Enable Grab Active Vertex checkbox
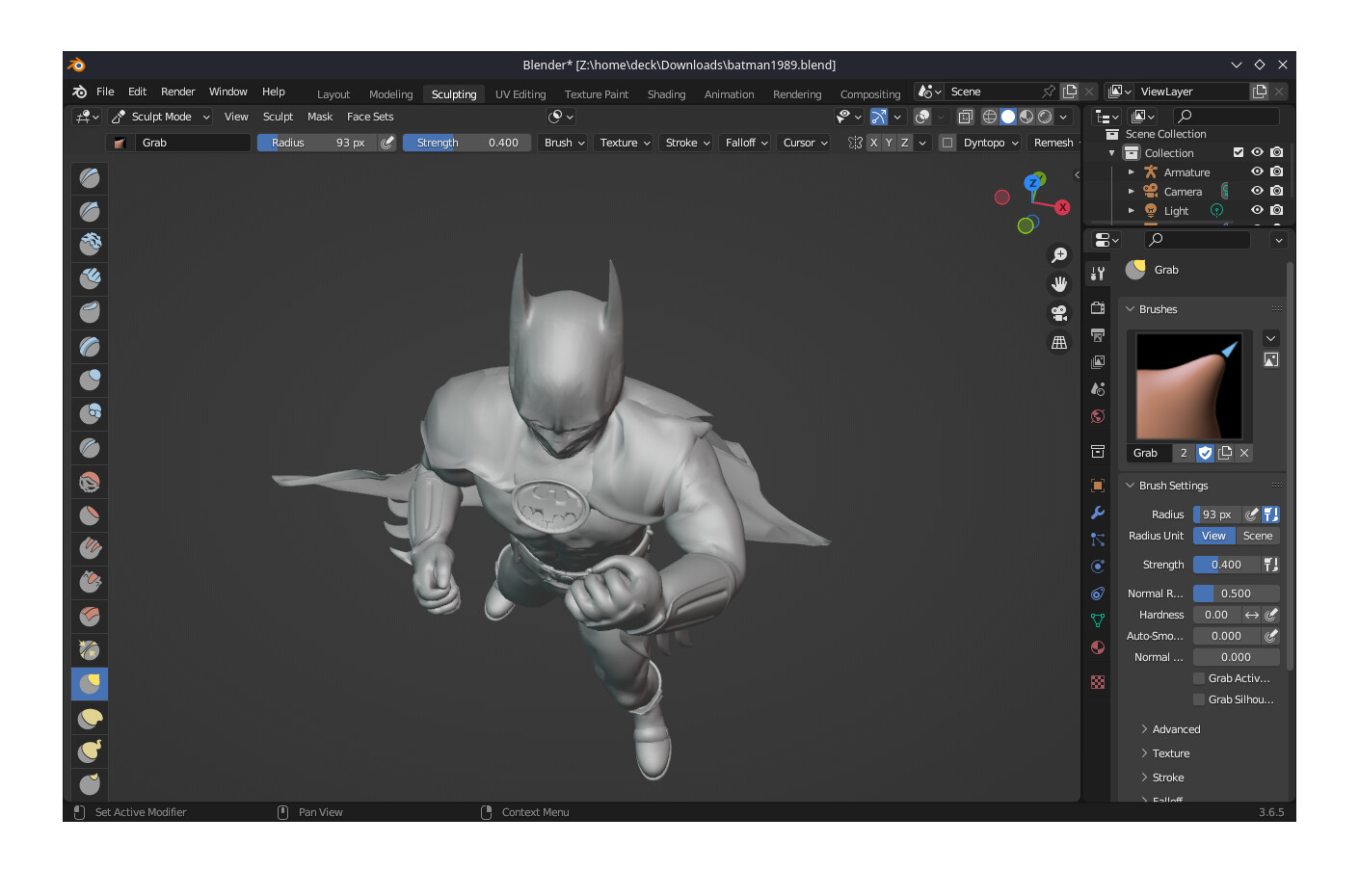Screen dimensions: 1359x896 pyautogui.click(x=1199, y=678)
